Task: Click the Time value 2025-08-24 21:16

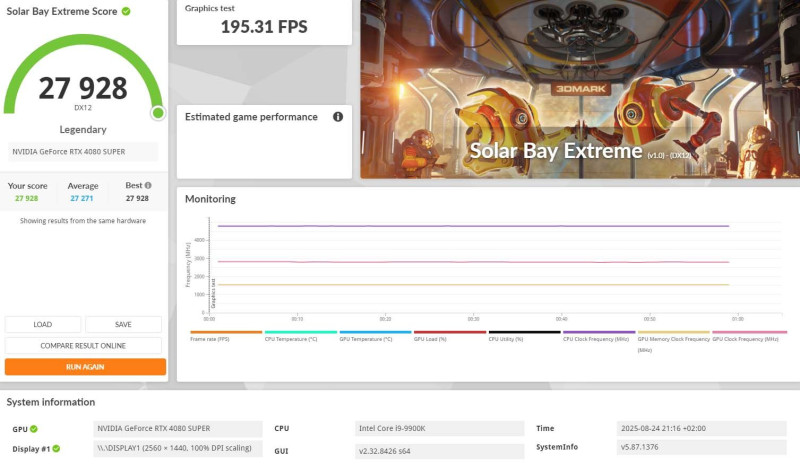Action: (702, 428)
